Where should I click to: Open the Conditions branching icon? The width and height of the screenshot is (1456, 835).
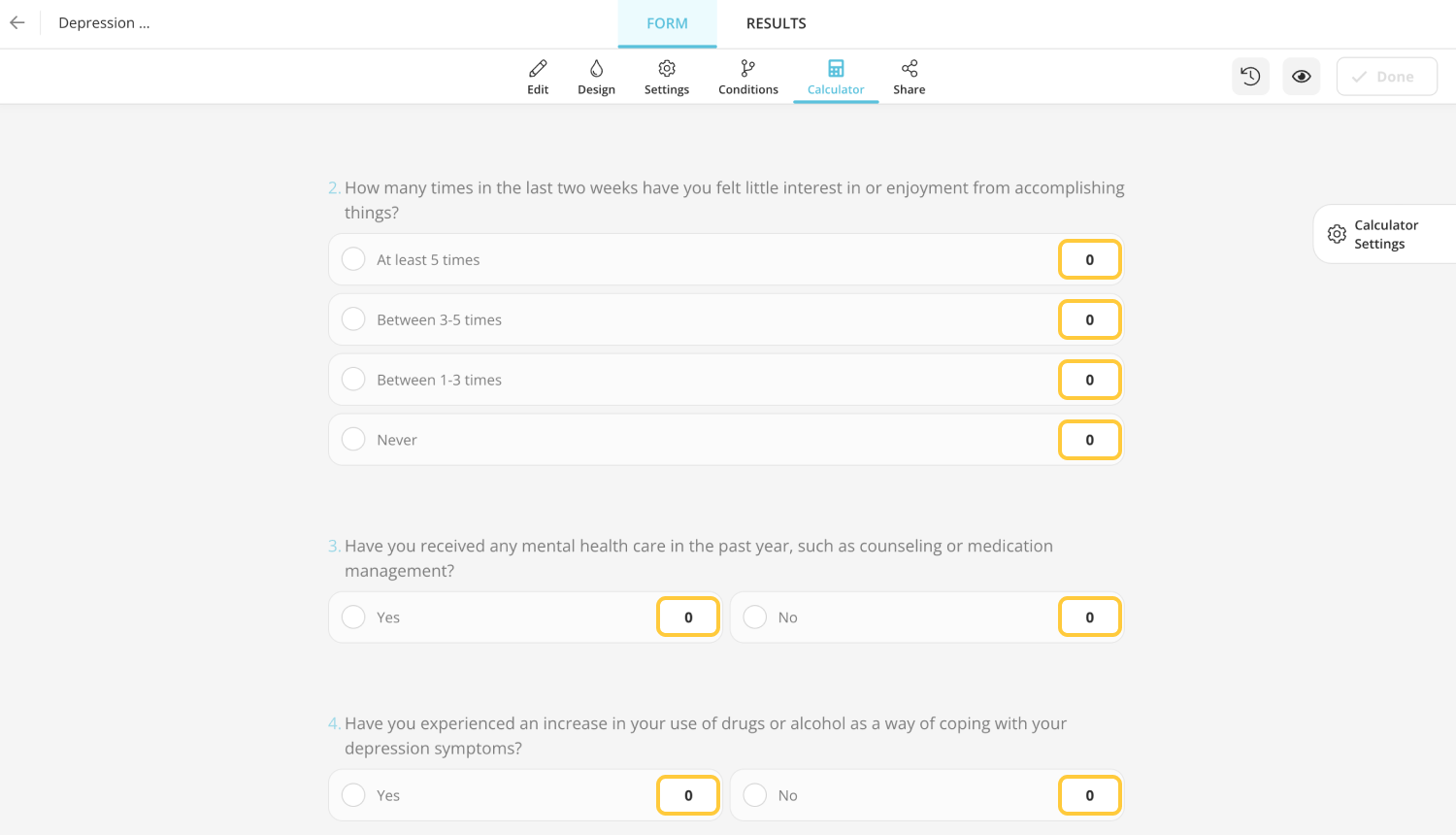(x=747, y=69)
